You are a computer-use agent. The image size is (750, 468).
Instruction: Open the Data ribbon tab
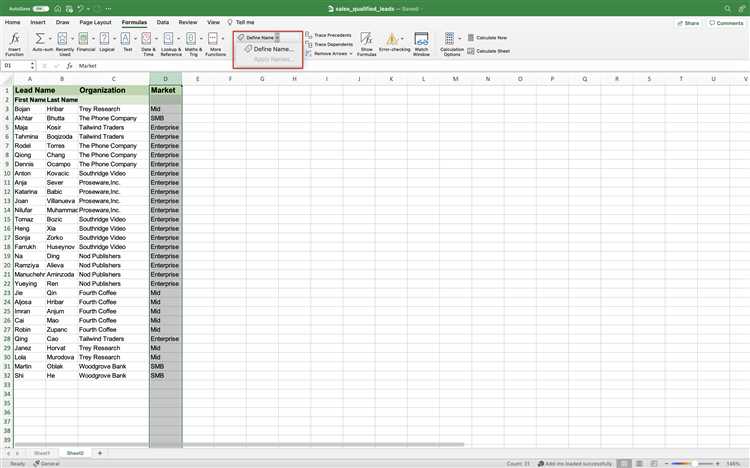(x=163, y=22)
